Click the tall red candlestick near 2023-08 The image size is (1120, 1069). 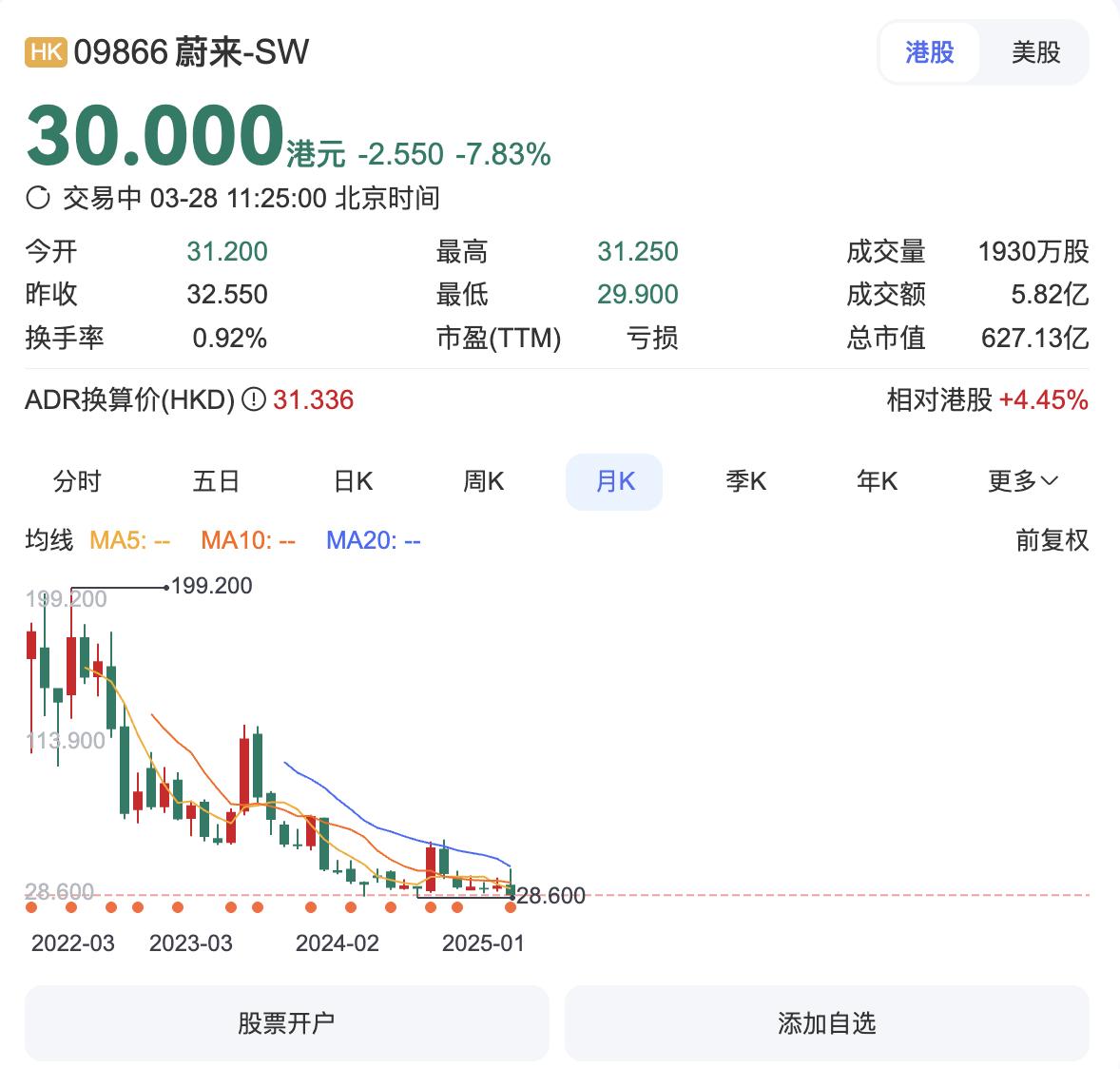point(245,773)
